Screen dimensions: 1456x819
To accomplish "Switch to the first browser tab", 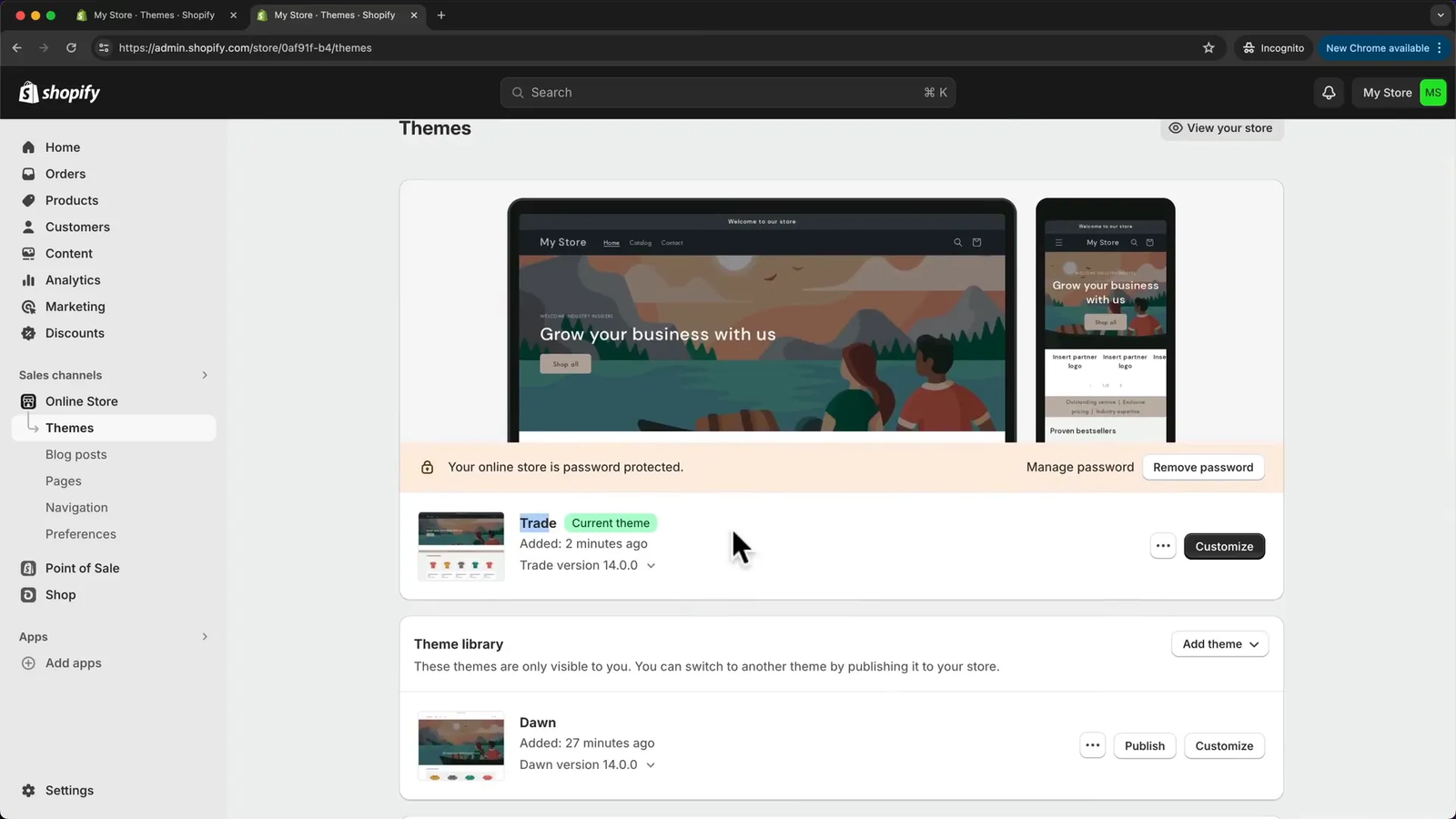I will click(x=155, y=15).
